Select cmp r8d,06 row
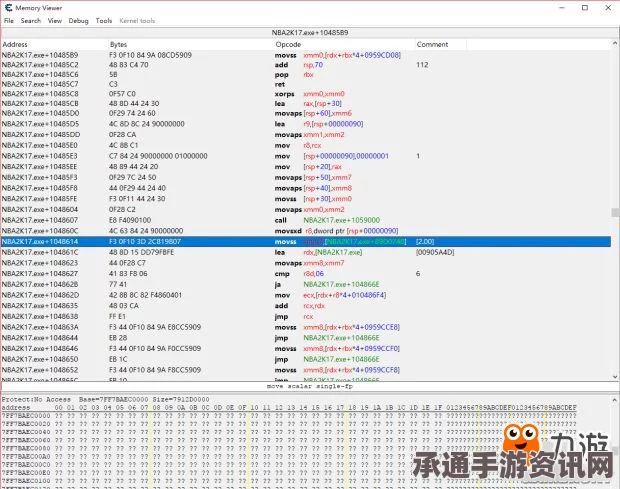Image resolution: width=620 pixels, height=489 pixels. pyautogui.click(x=306, y=274)
